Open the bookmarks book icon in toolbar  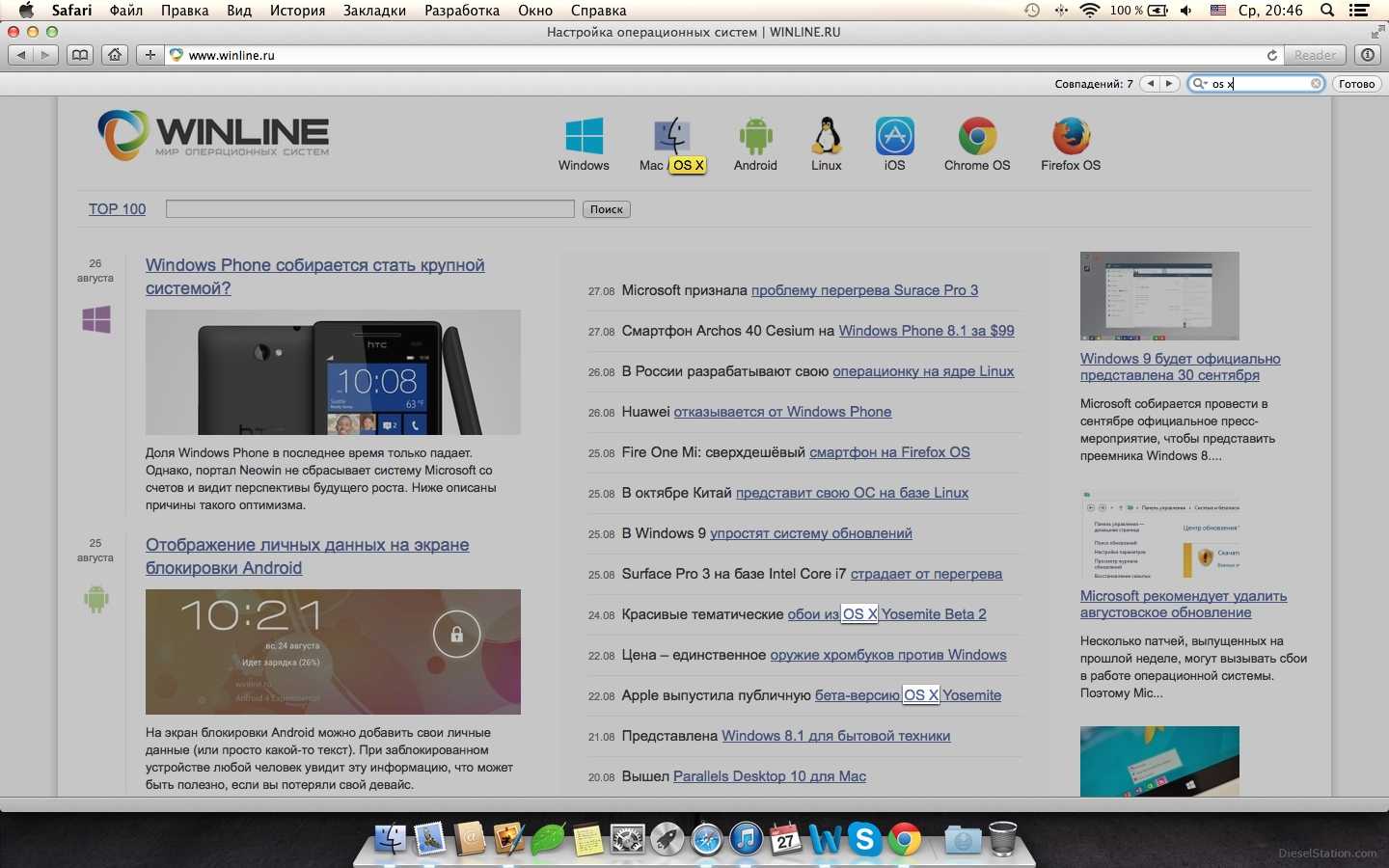tap(80, 55)
